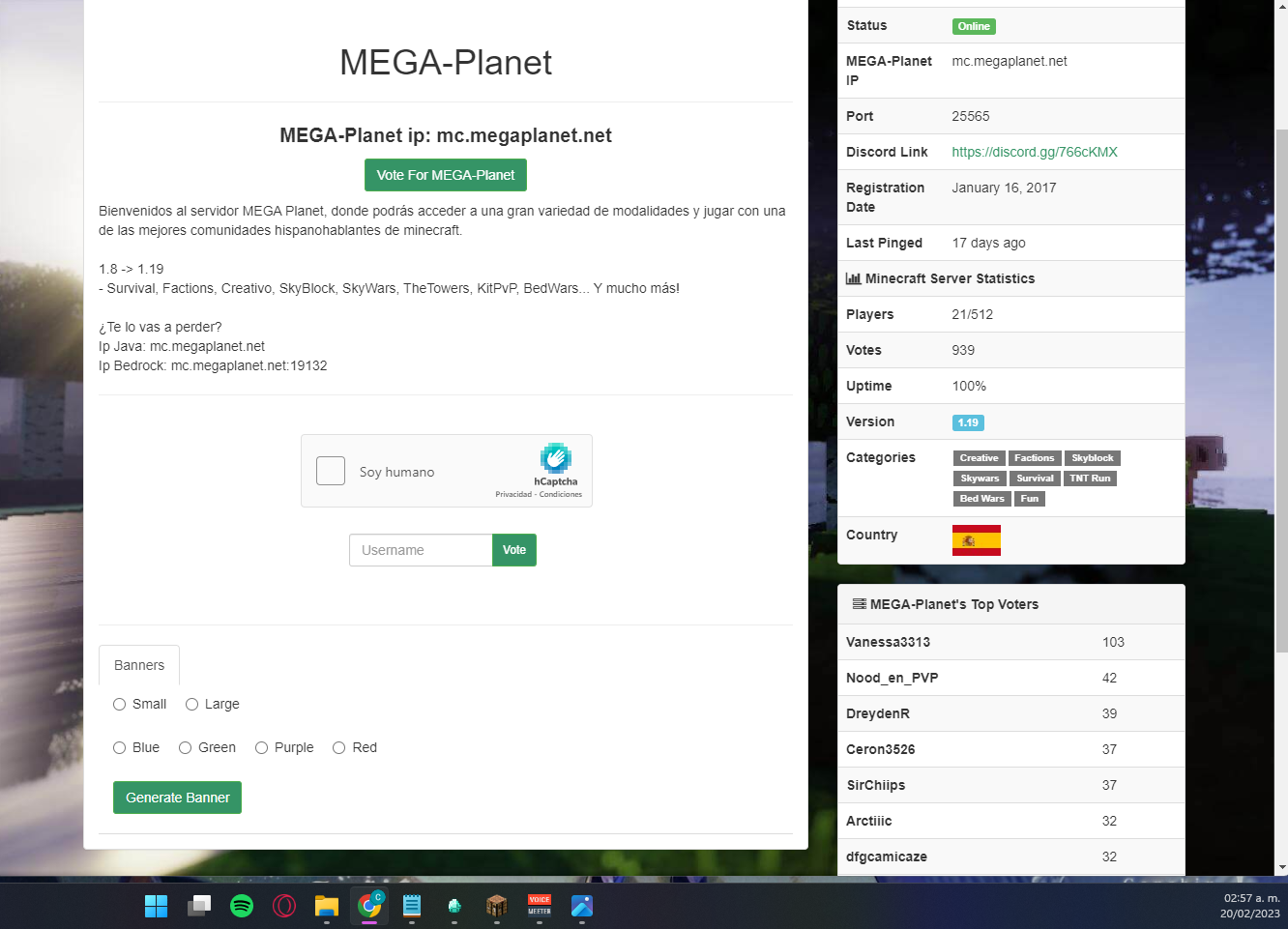Screen dimensions: 1288x929
Task: Click the Username input field
Action: (x=421, y=550)
